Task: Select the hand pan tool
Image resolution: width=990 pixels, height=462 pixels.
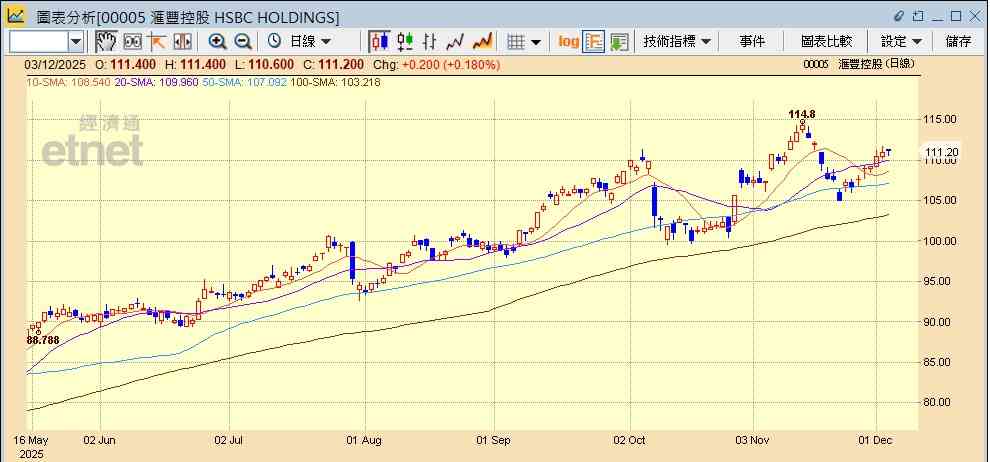Action: click(x=106, y=41)
